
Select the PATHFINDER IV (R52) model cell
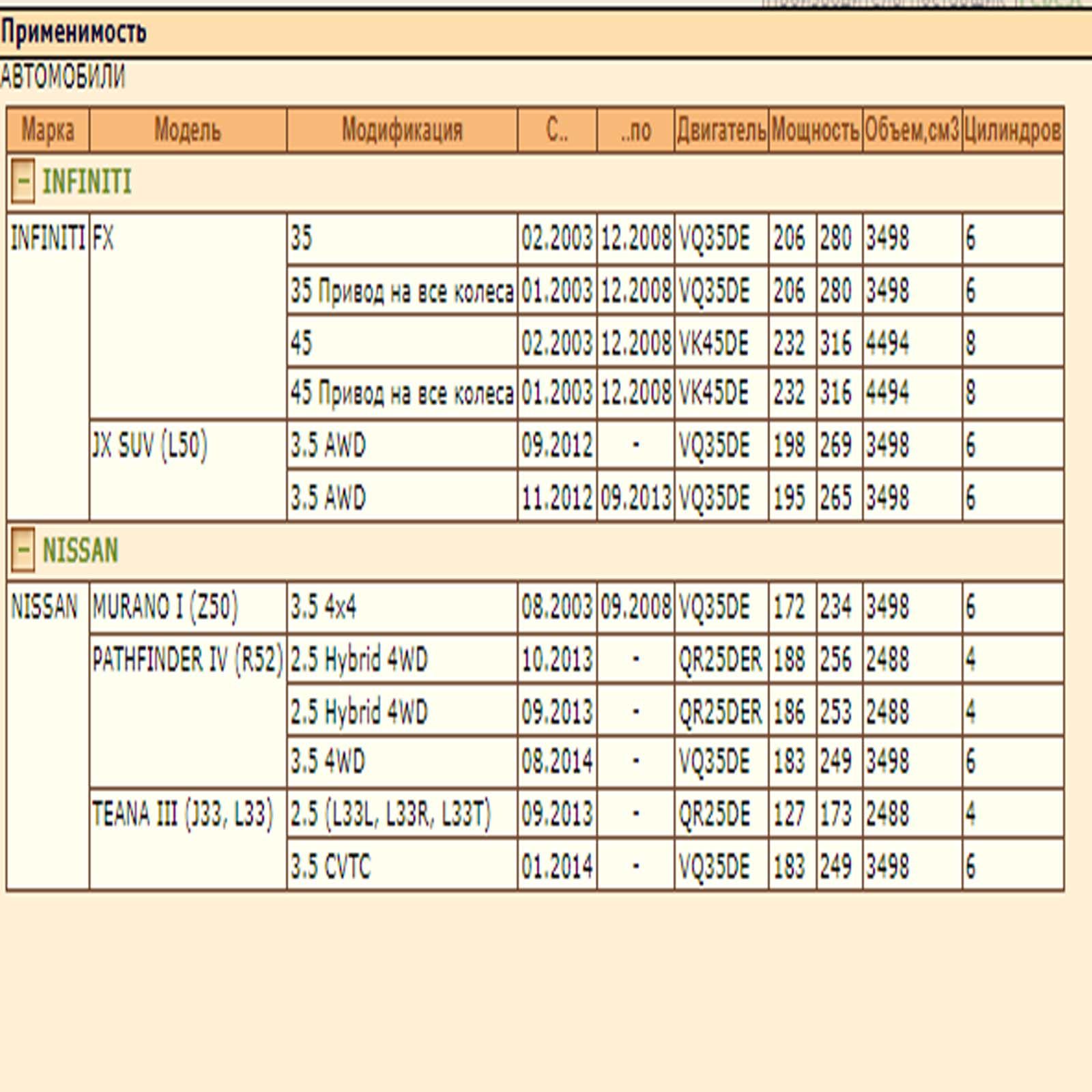click(x=188, y=710)
